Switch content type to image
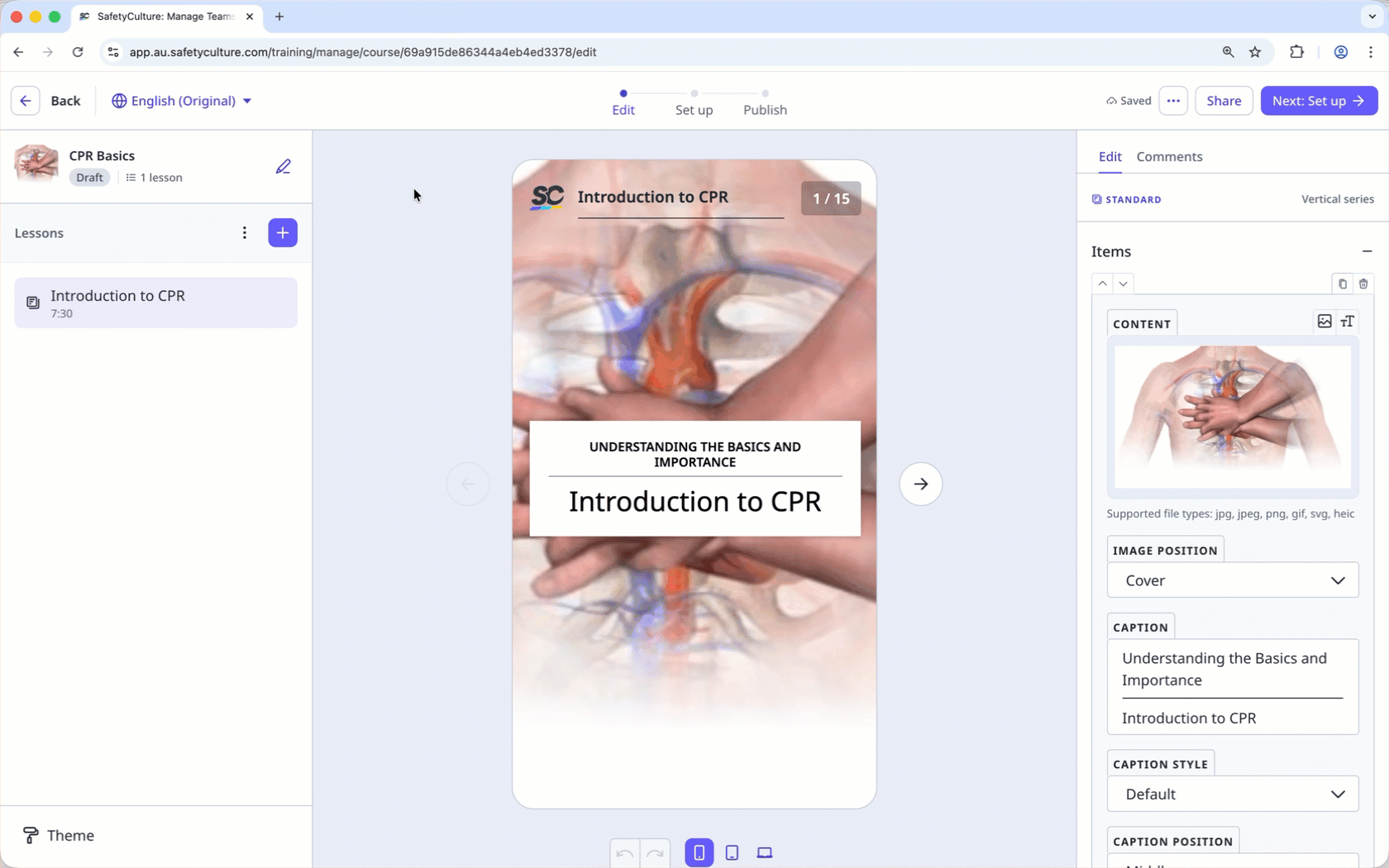Image resolution: width=1389 pixels, height=868 pixels. click(1325, 322)
